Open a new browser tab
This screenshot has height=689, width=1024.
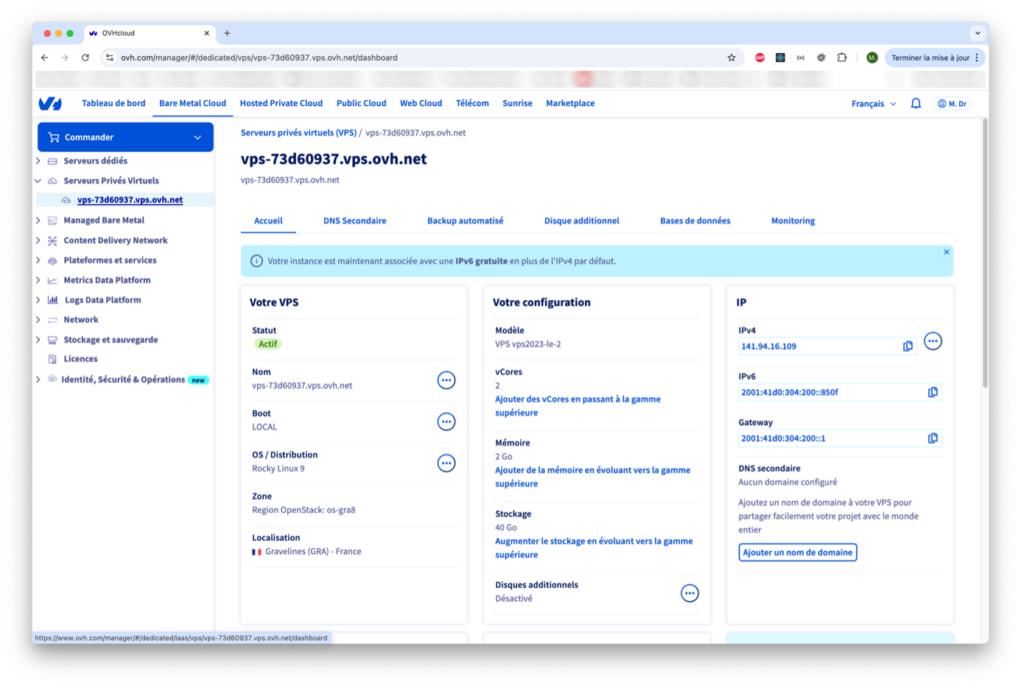[227, 33]
